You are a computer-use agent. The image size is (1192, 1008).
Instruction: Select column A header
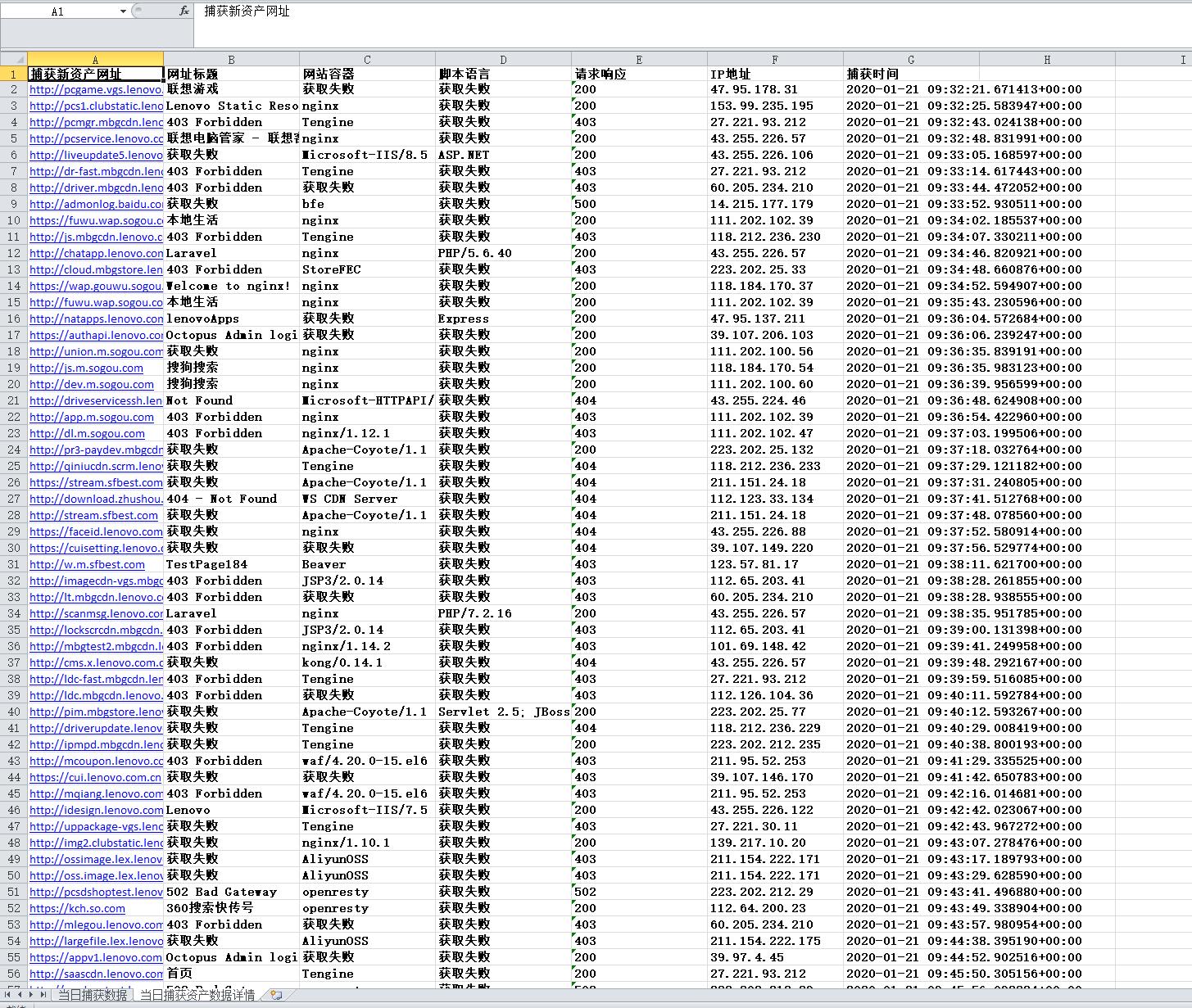point(95,59)
